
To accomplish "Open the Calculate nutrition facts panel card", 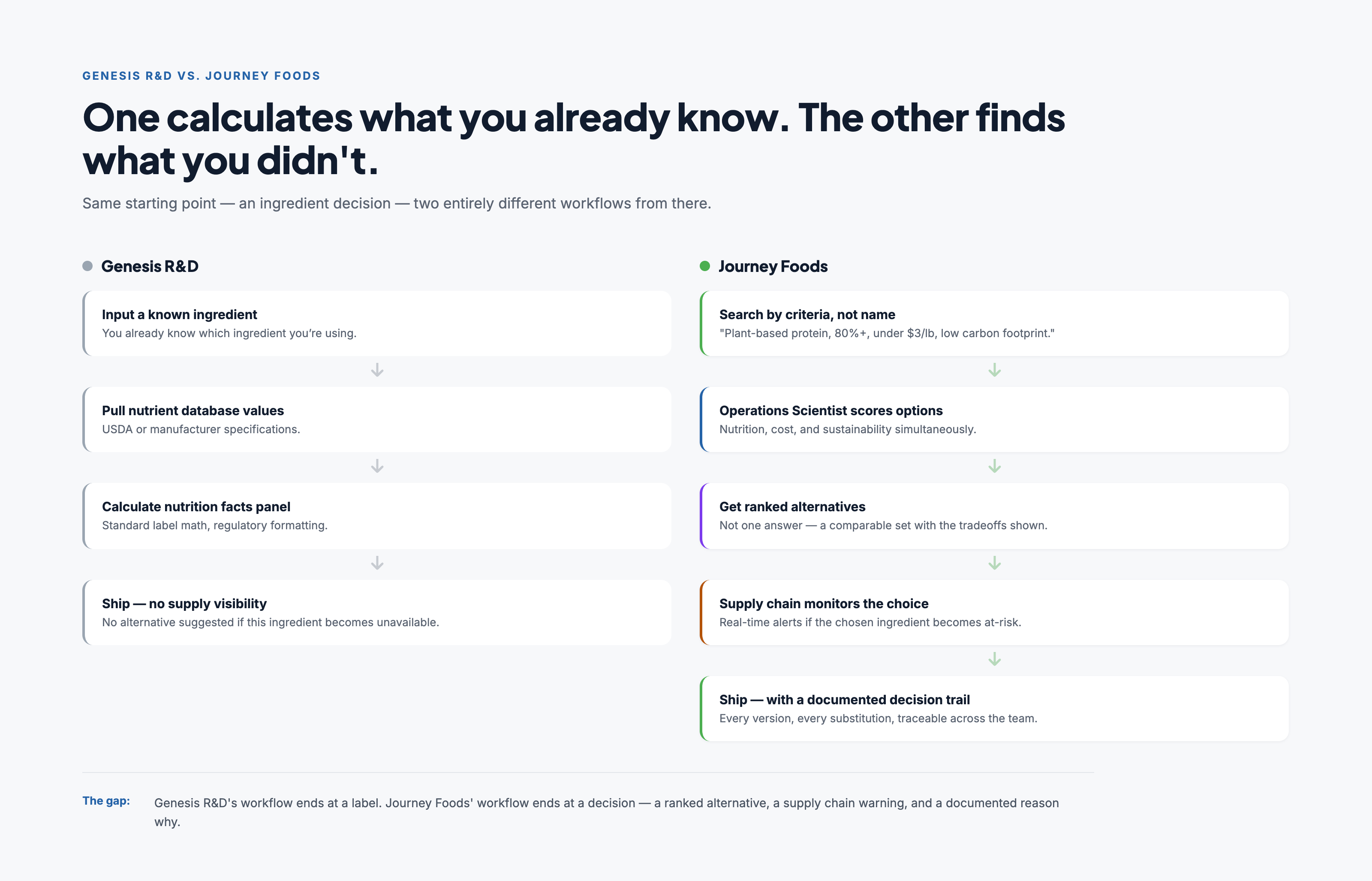I will pyautogui.click(x=377, y=516).
